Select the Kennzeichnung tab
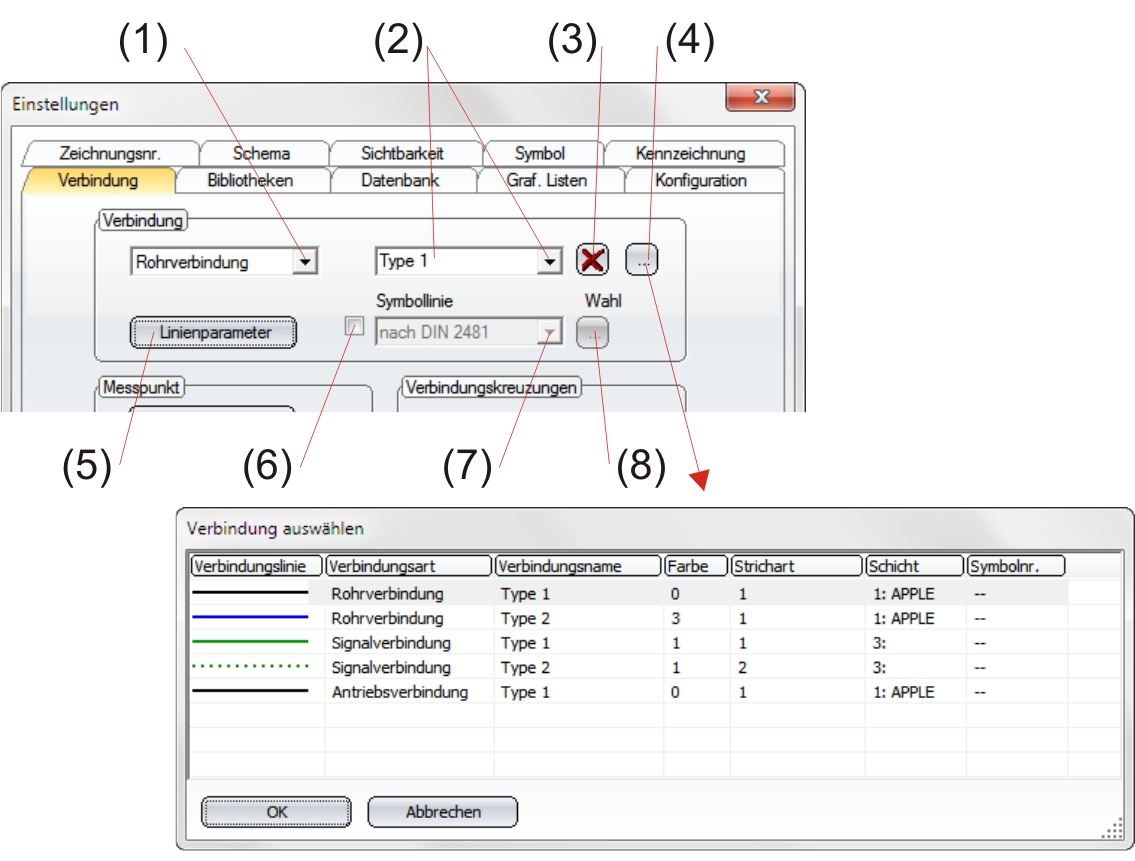The image size is (1135, 861). coord(690,153)
